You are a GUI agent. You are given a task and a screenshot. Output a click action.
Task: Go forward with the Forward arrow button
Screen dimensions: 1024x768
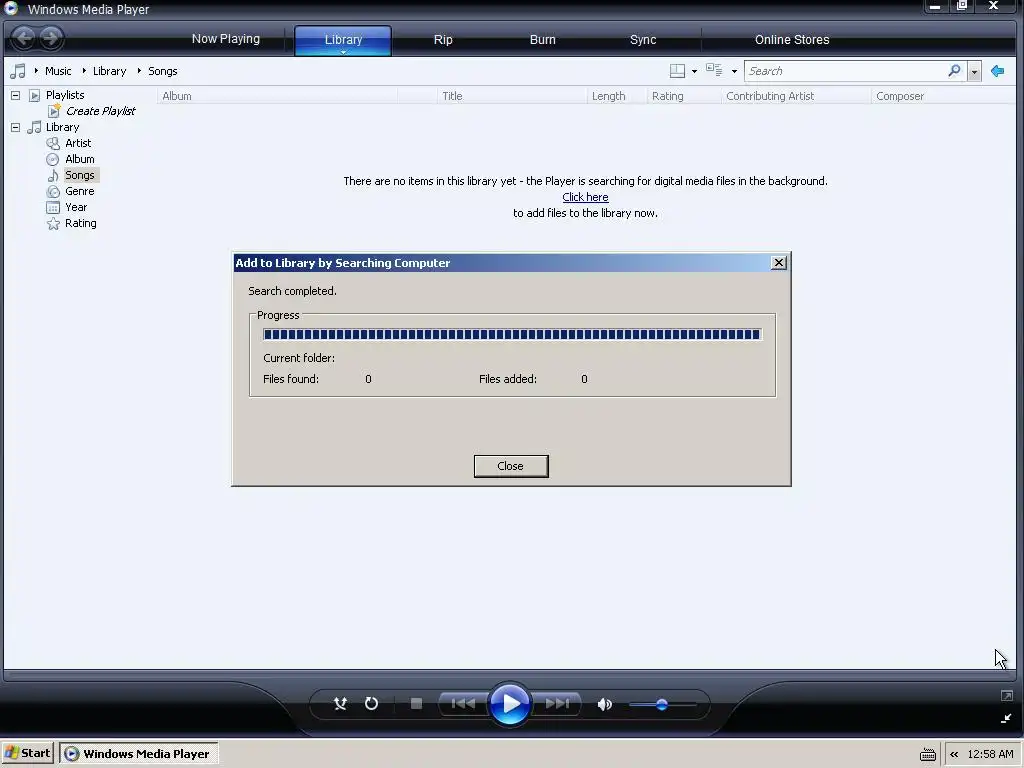tap(51, 38)
